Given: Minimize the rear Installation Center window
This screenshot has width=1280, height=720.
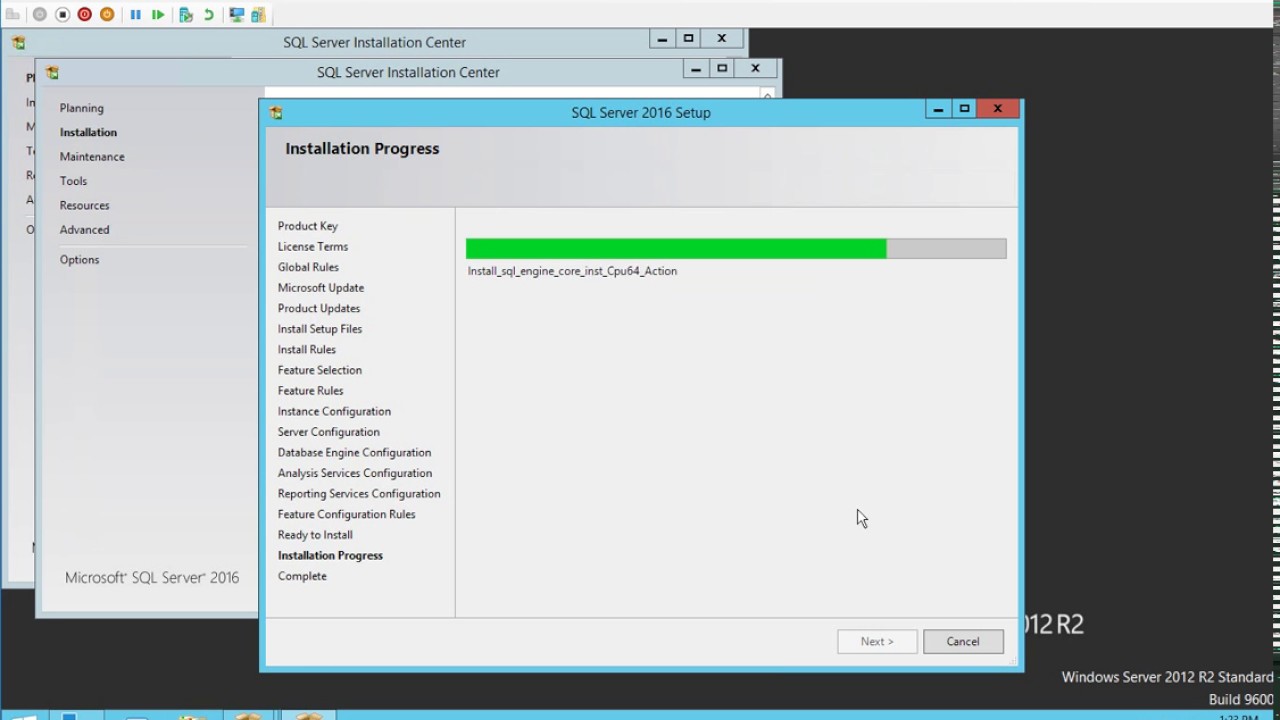Looking at the screenshot, I should [x=662, y=39].
